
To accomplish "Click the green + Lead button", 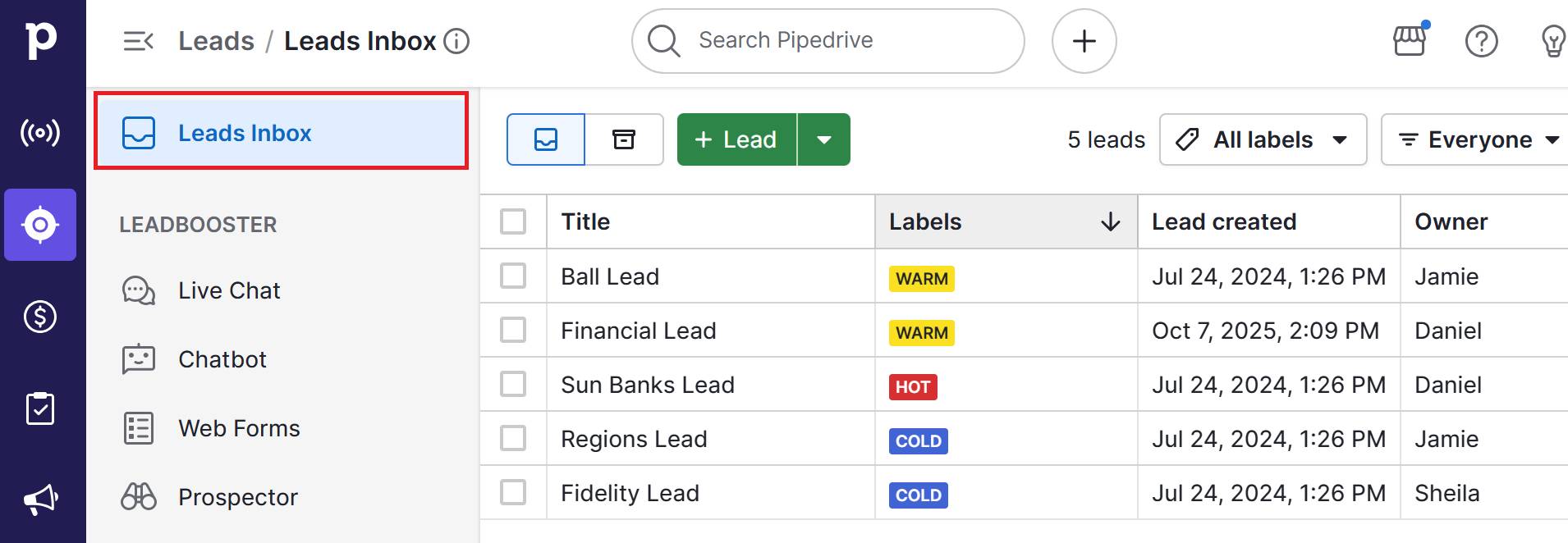I will click(x=736, y=139).
